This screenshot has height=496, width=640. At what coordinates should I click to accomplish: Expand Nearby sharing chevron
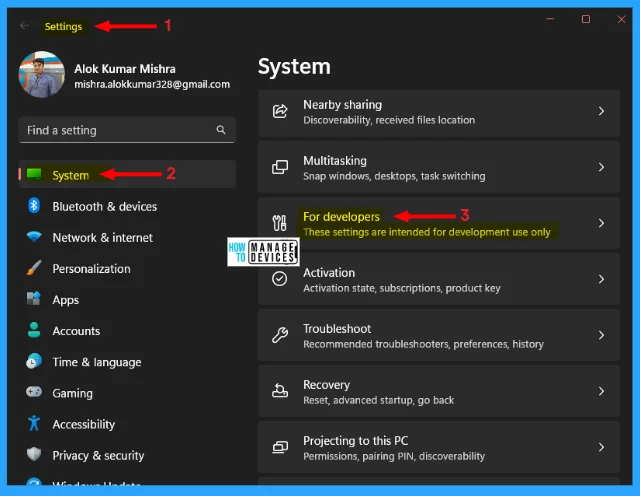click(x=601, y=111)
